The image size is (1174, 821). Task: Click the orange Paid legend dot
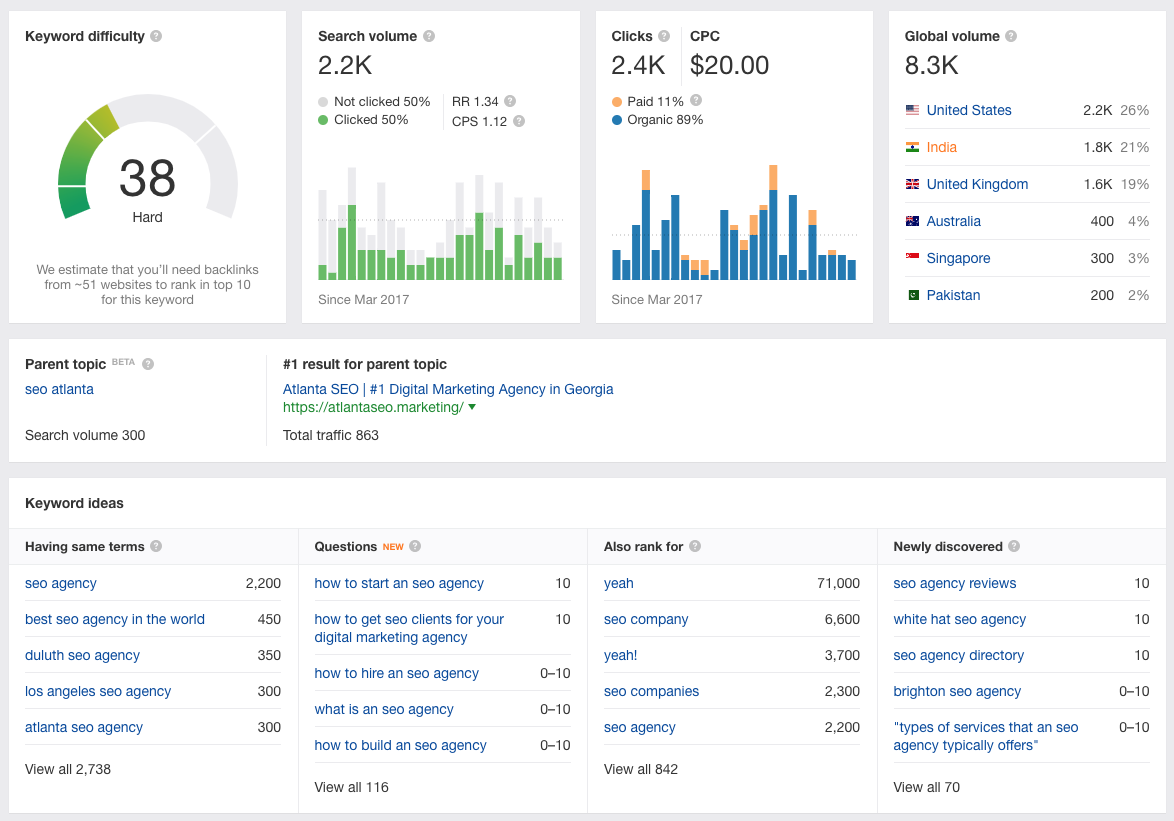click(x=616, y=102)
